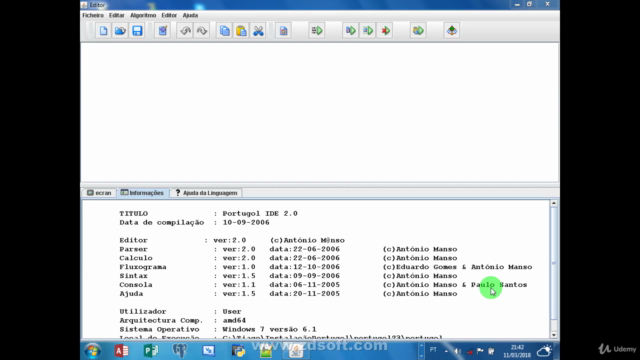Click the 'Calculo' row label
Screen dimensions: 640x360
136,258
